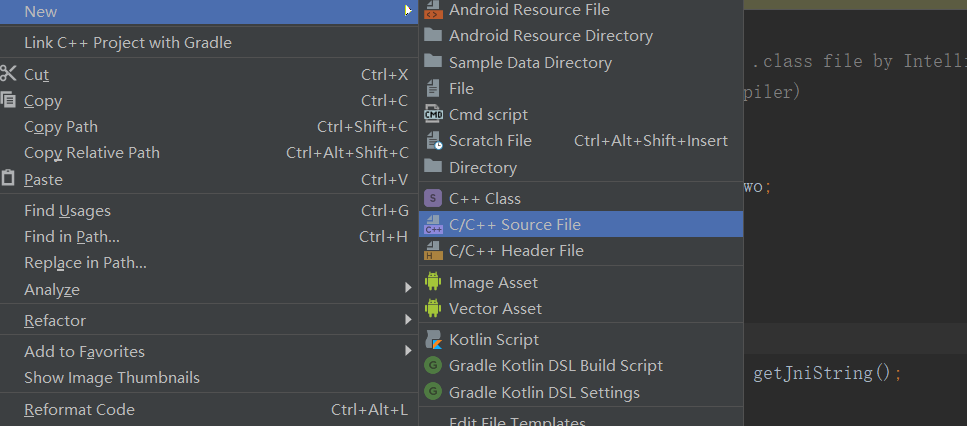967x426 pixels.
Task: Select File in the New submenu
Action: point(581,89)
